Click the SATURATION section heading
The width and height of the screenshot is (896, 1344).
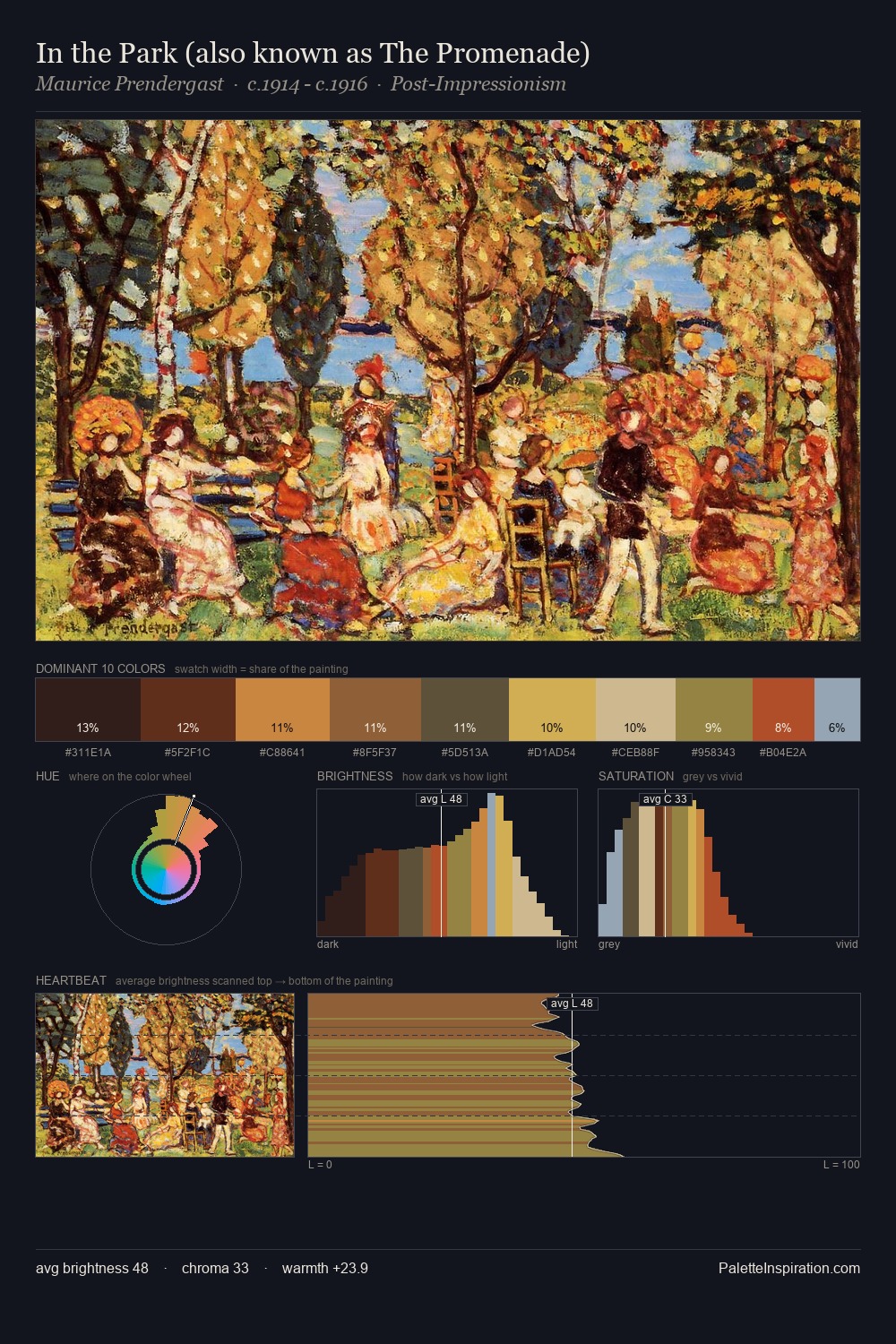click(x=636, y=776)
